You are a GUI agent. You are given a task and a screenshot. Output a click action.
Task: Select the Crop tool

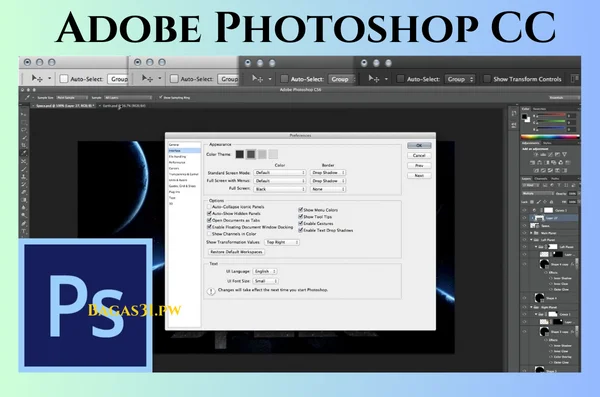point(23,145)
